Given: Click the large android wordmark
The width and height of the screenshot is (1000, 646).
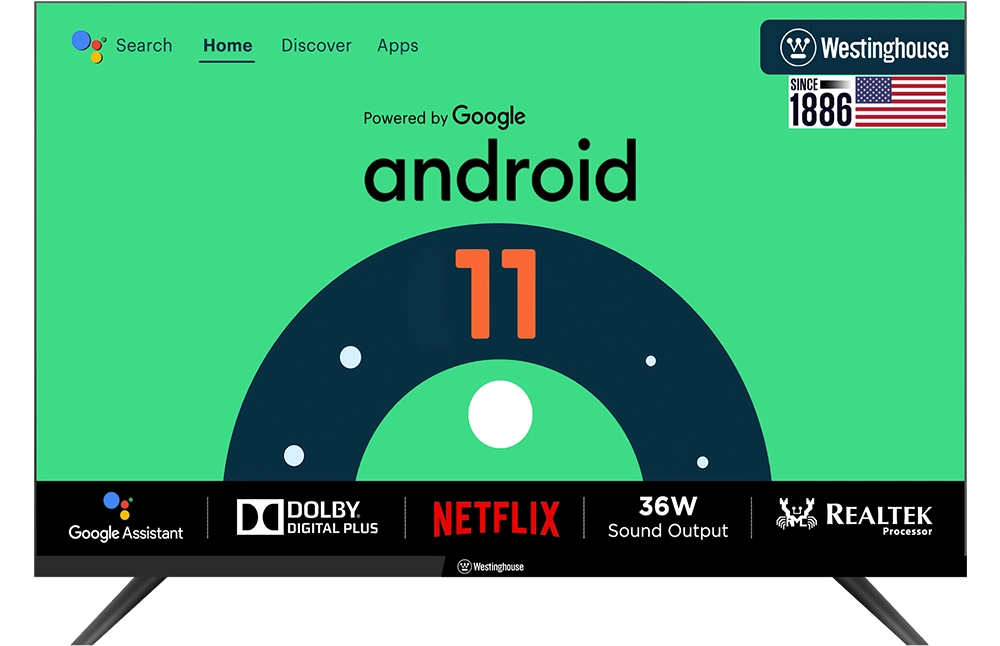Looking at the screenshot, I should coord(500,172).
